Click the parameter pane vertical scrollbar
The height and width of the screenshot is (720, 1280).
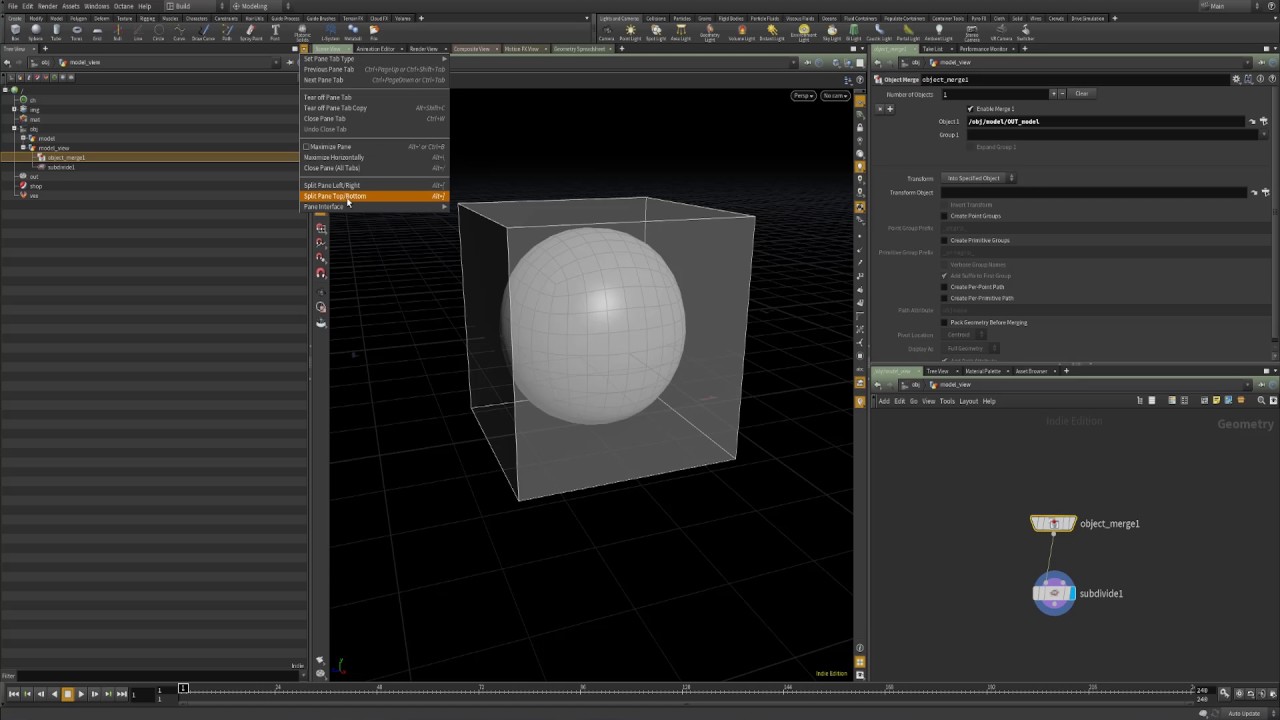point(1275,215)
